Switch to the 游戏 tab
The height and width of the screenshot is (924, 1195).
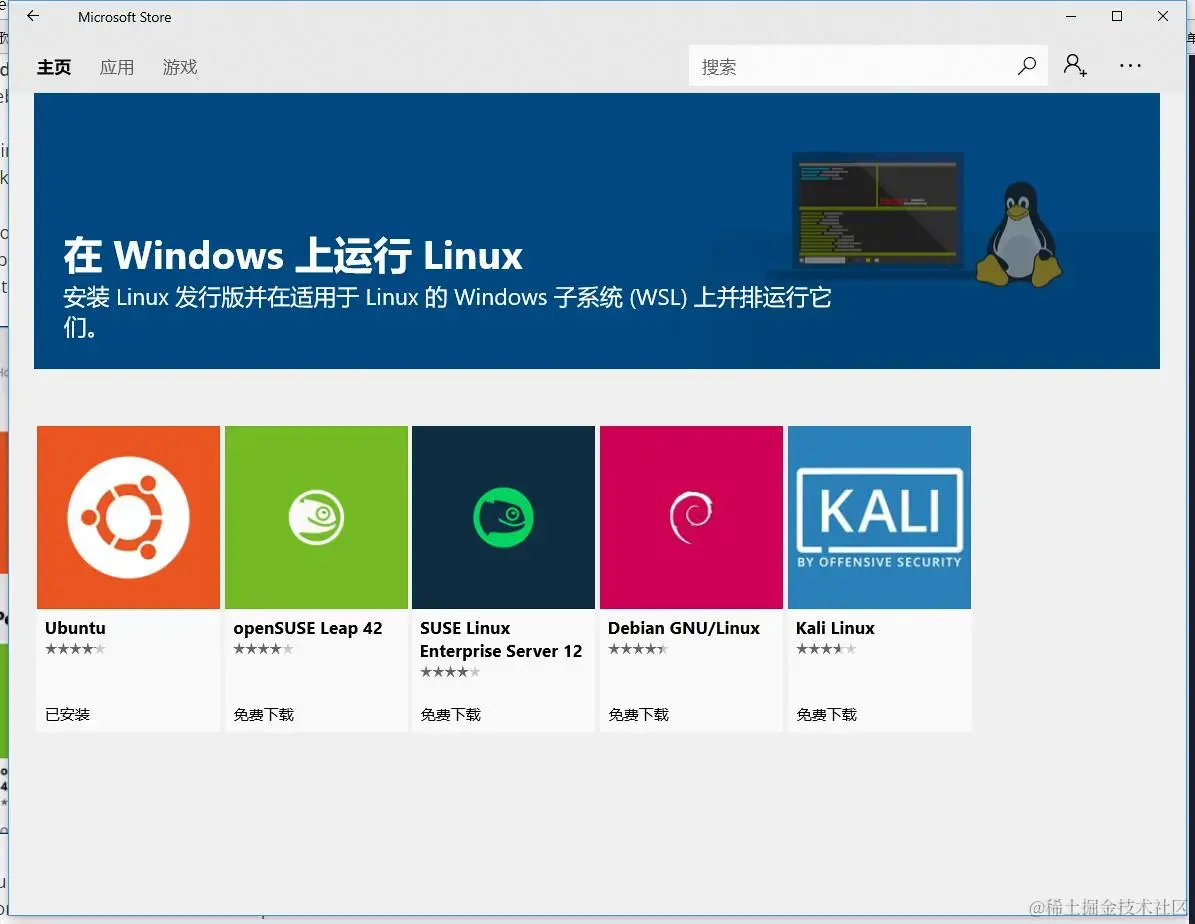180,67
